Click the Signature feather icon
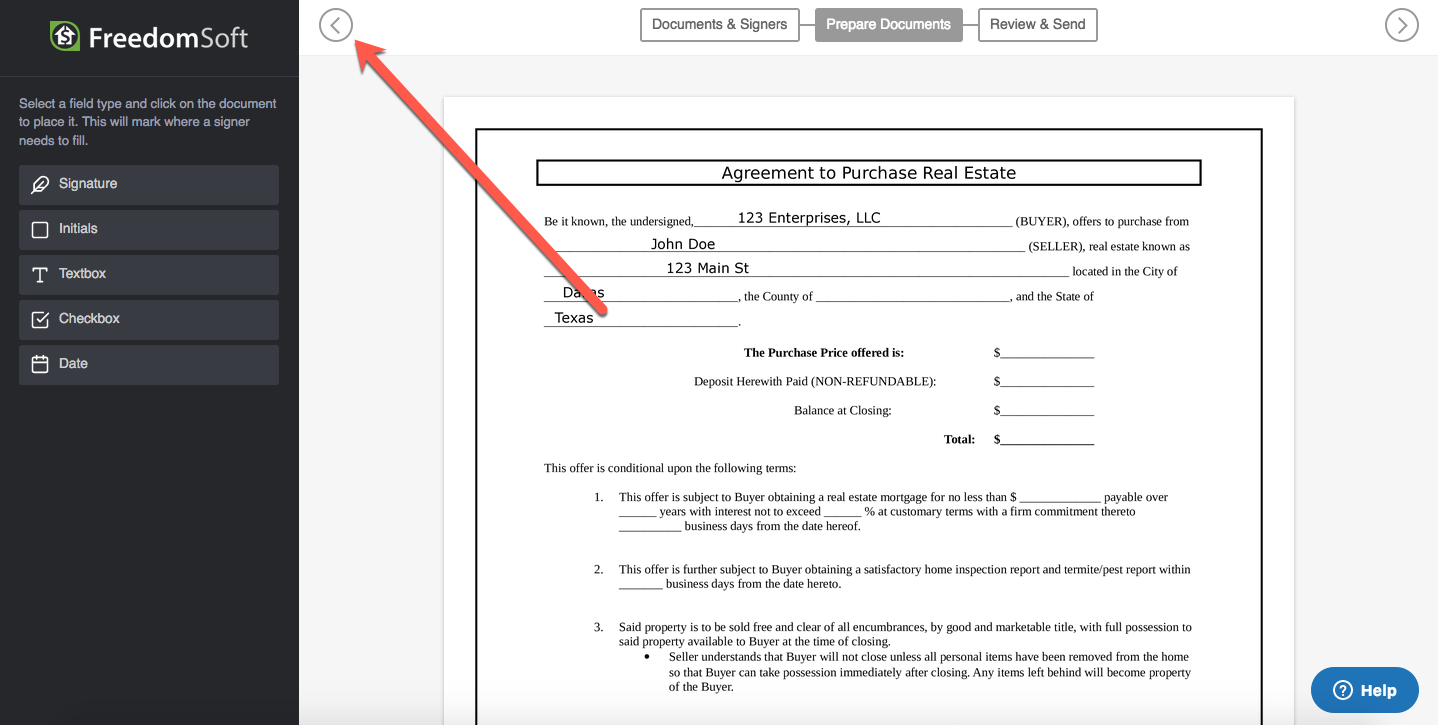 coord(40,185)
